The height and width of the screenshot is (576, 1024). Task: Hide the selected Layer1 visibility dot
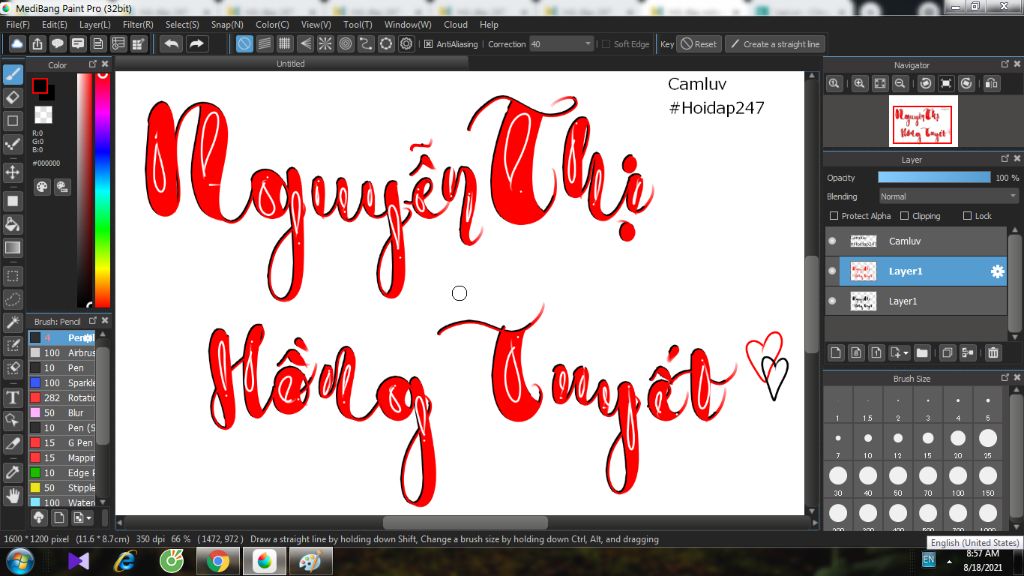click(832, 271)
